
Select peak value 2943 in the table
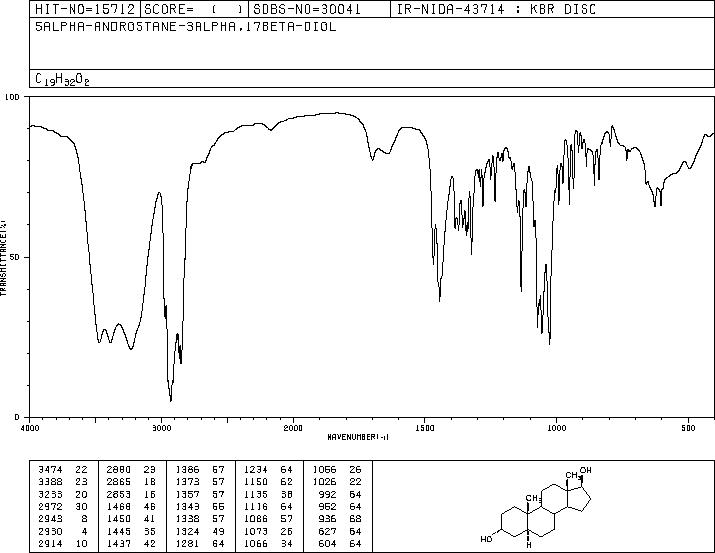pyautogui.click(x=50, y=519)
